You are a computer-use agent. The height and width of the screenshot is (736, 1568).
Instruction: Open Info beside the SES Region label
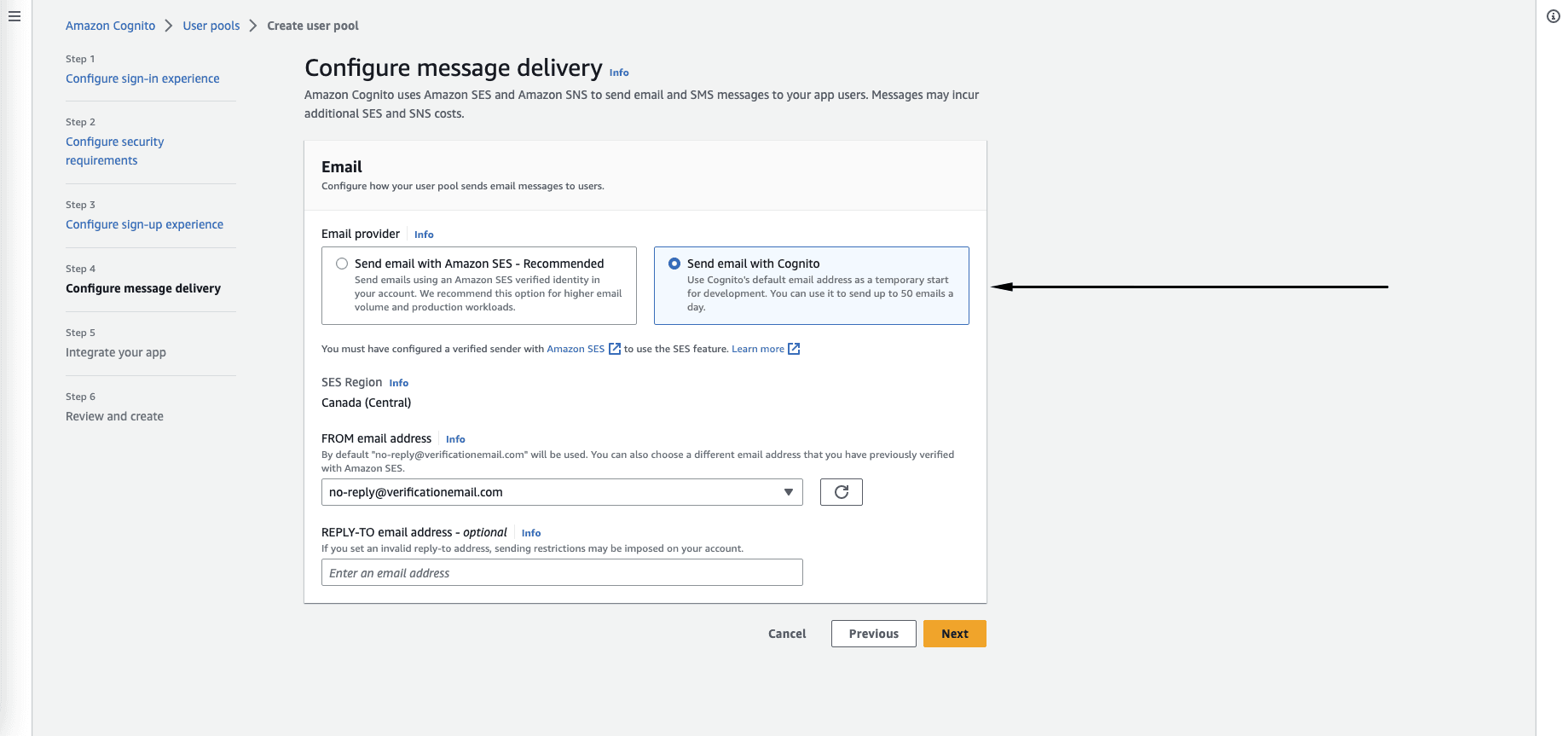pos(399,383)
